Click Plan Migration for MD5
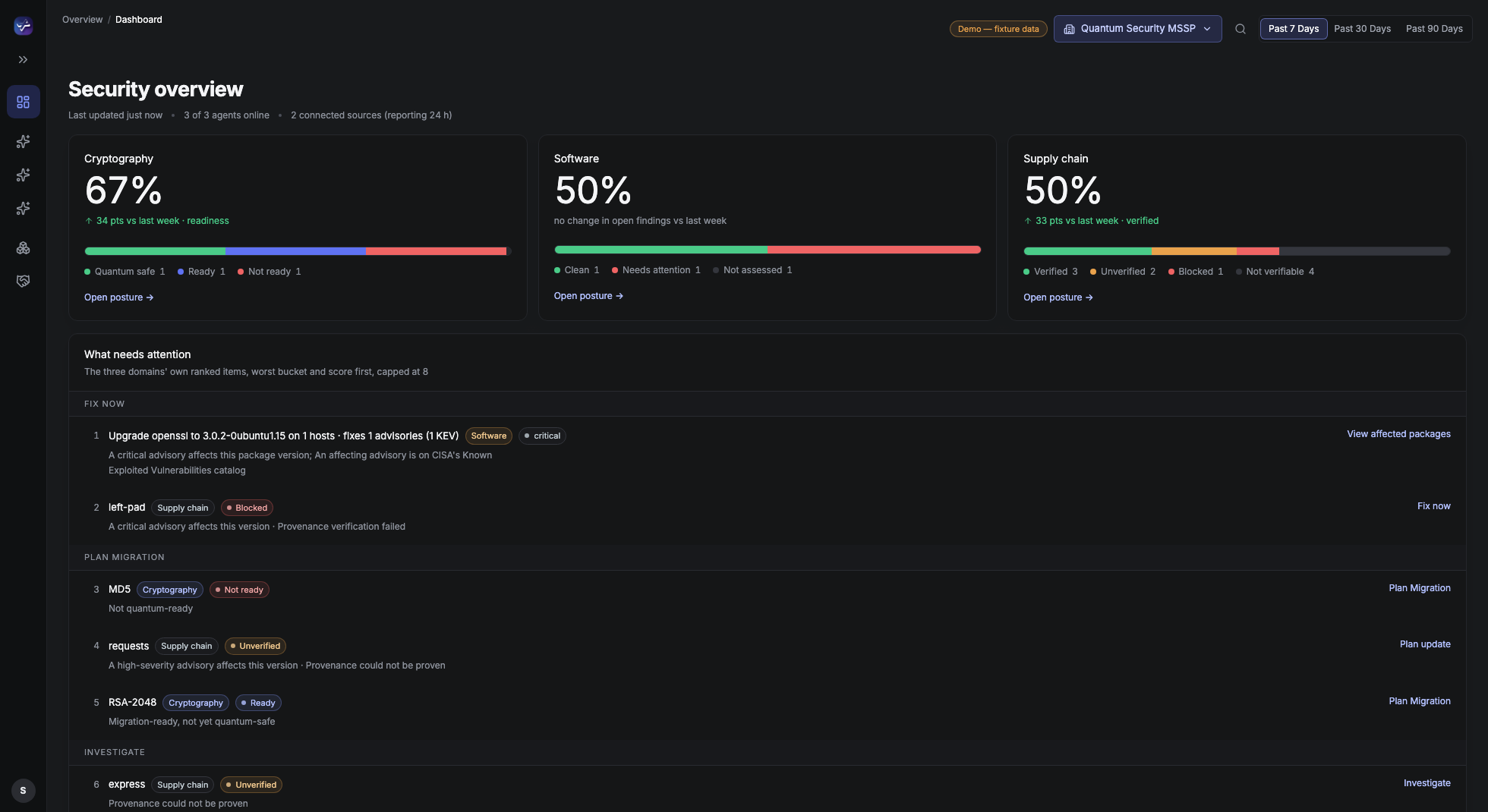The image size is (1488, 812). [x=1420, y=588]
